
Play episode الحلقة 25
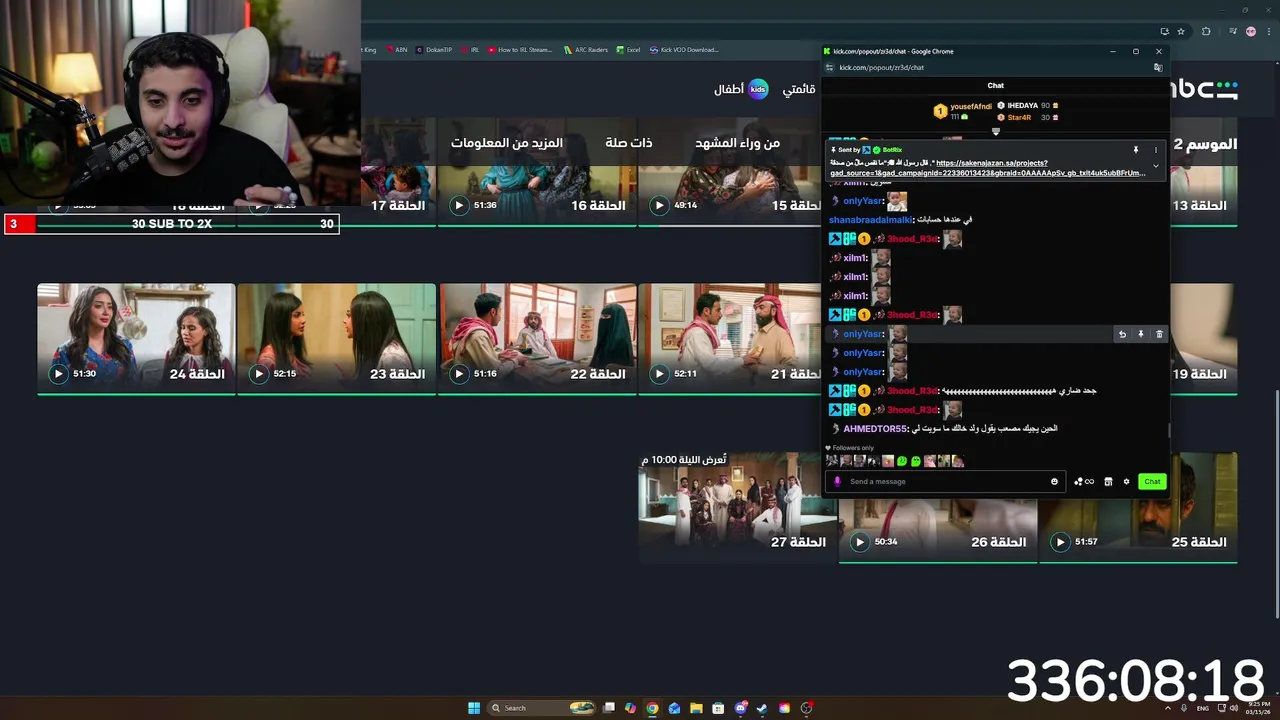click(1060, 542)
